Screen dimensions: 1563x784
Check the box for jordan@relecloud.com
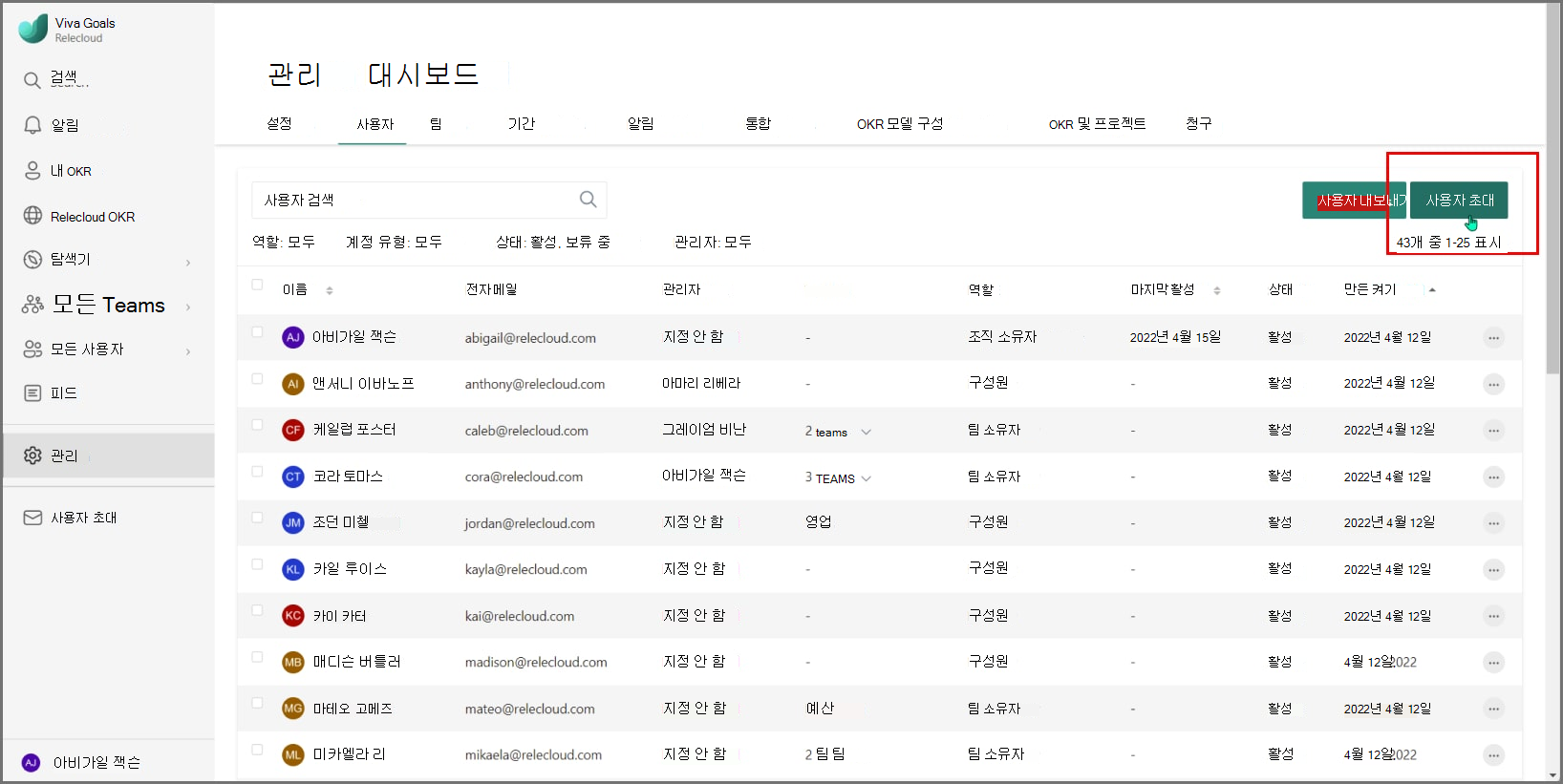coord(257,518)
